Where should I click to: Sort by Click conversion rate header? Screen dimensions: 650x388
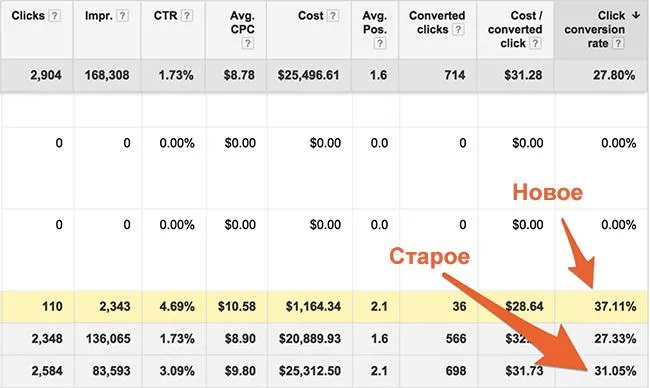[x=594, y=29]
